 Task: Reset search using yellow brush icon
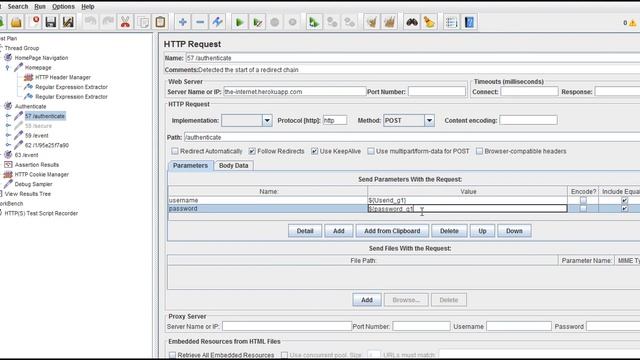(429, 22)
